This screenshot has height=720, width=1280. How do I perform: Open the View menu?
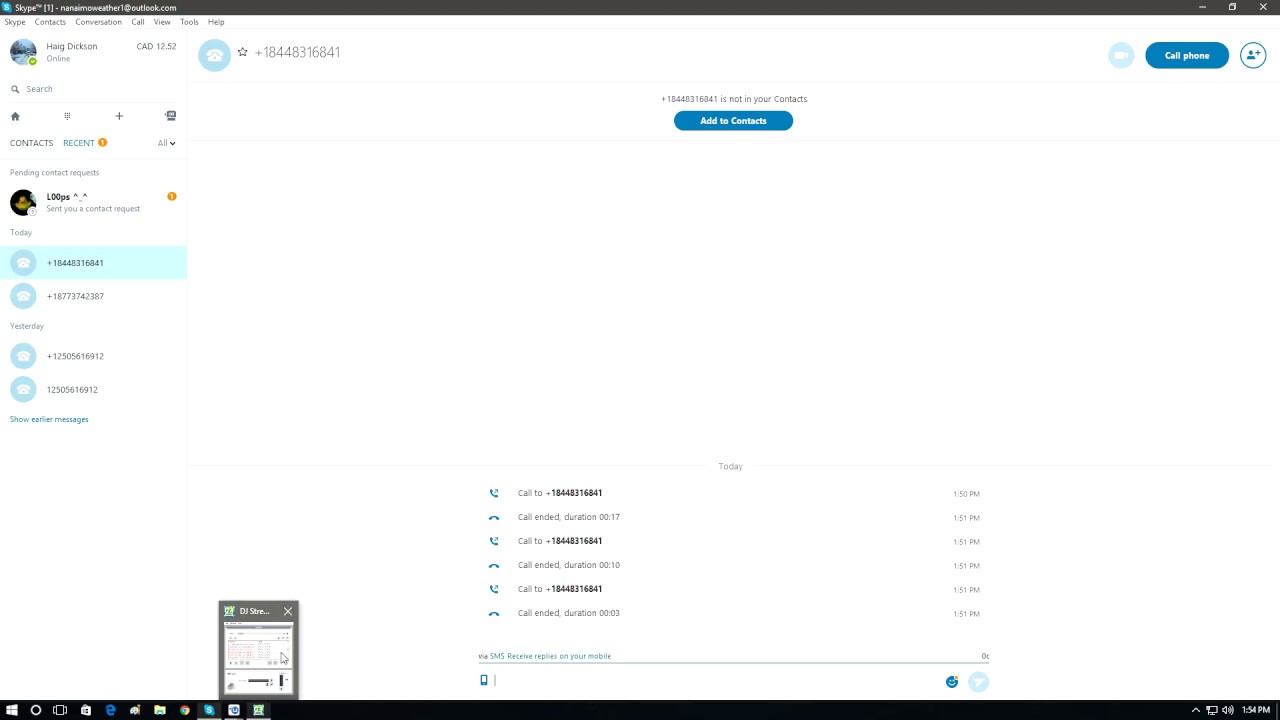[x=162, y=22]
